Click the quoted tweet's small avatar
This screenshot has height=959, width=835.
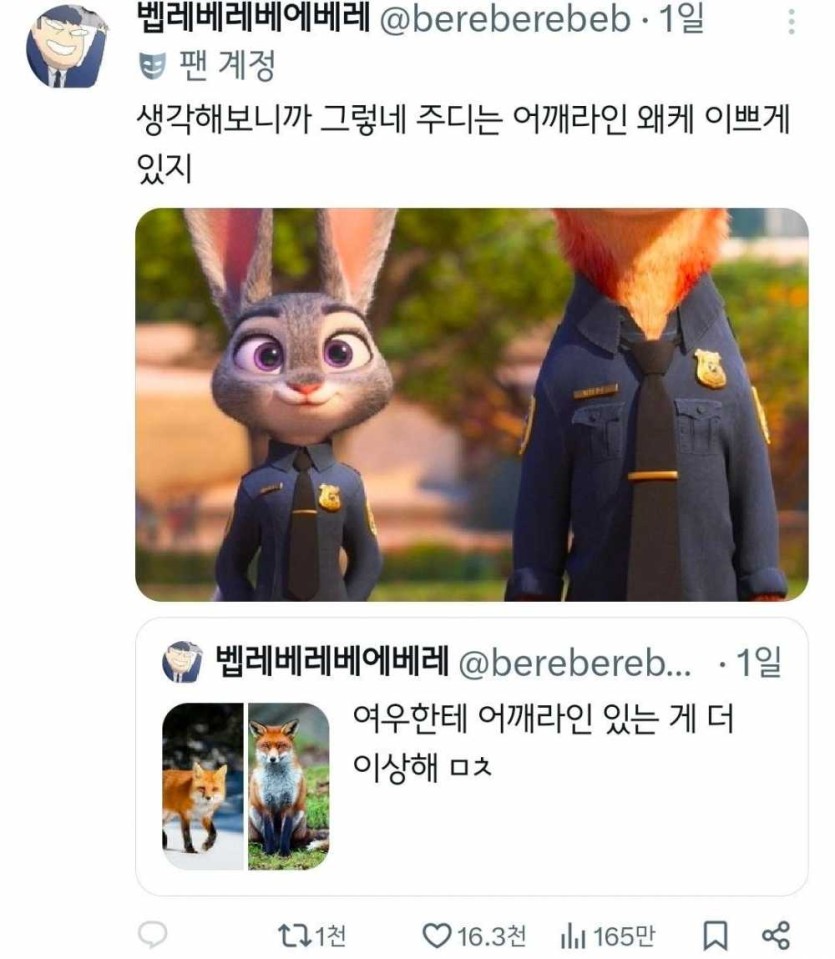coord(182,662)
